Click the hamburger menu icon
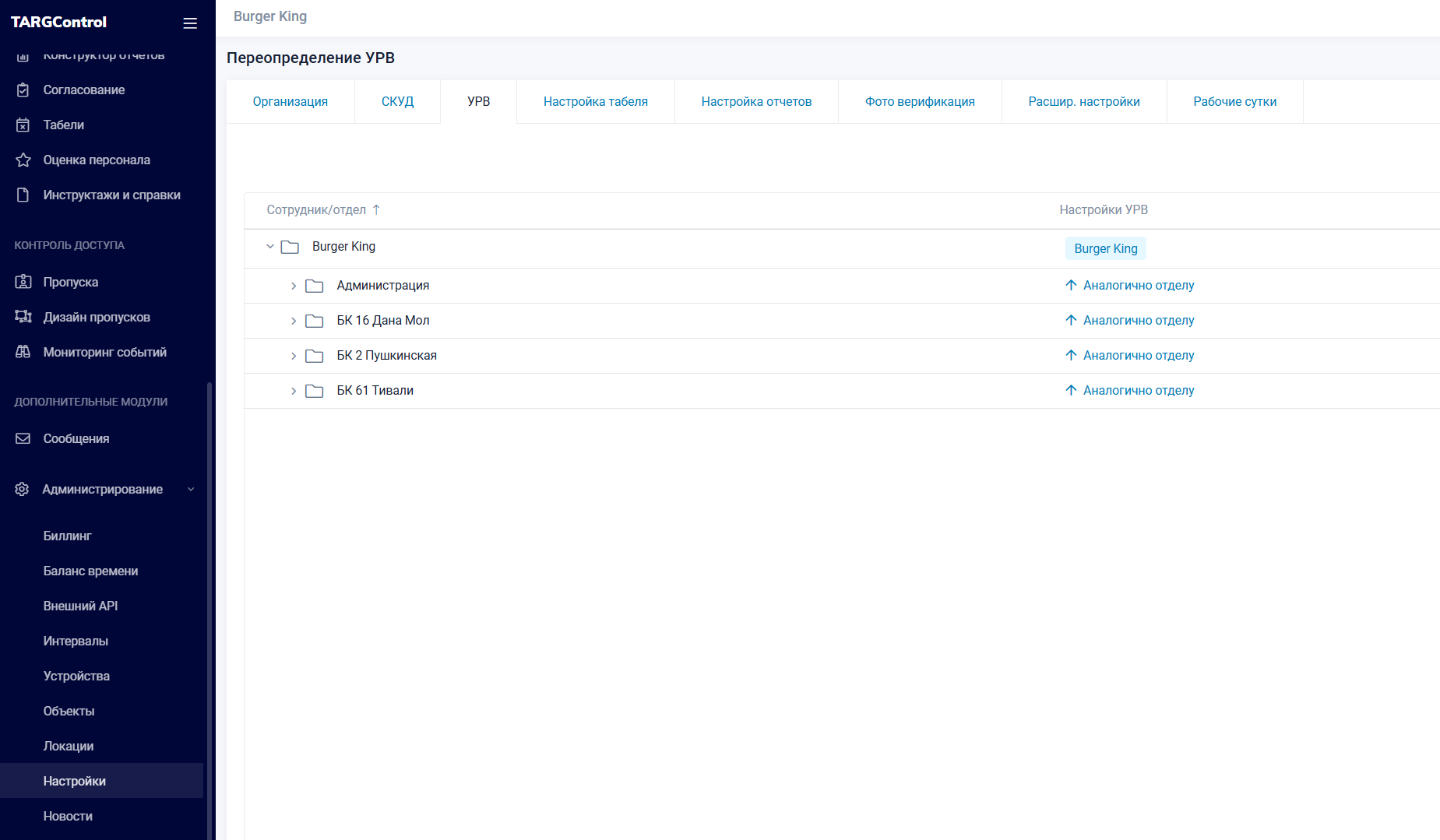Viewport: 1440px width, 840px height. 189,23
